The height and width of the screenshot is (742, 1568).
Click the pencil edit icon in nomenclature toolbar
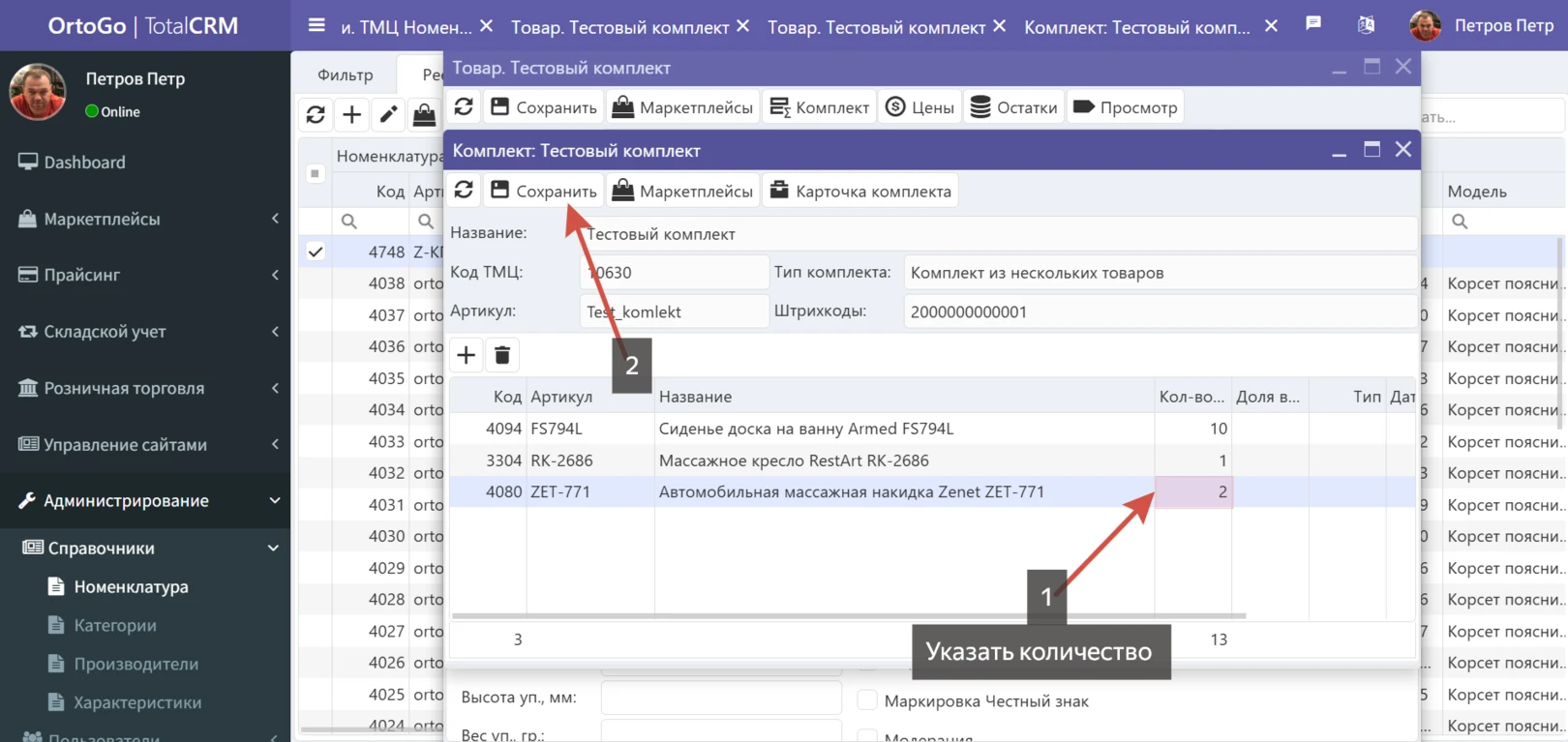(388, 115)
